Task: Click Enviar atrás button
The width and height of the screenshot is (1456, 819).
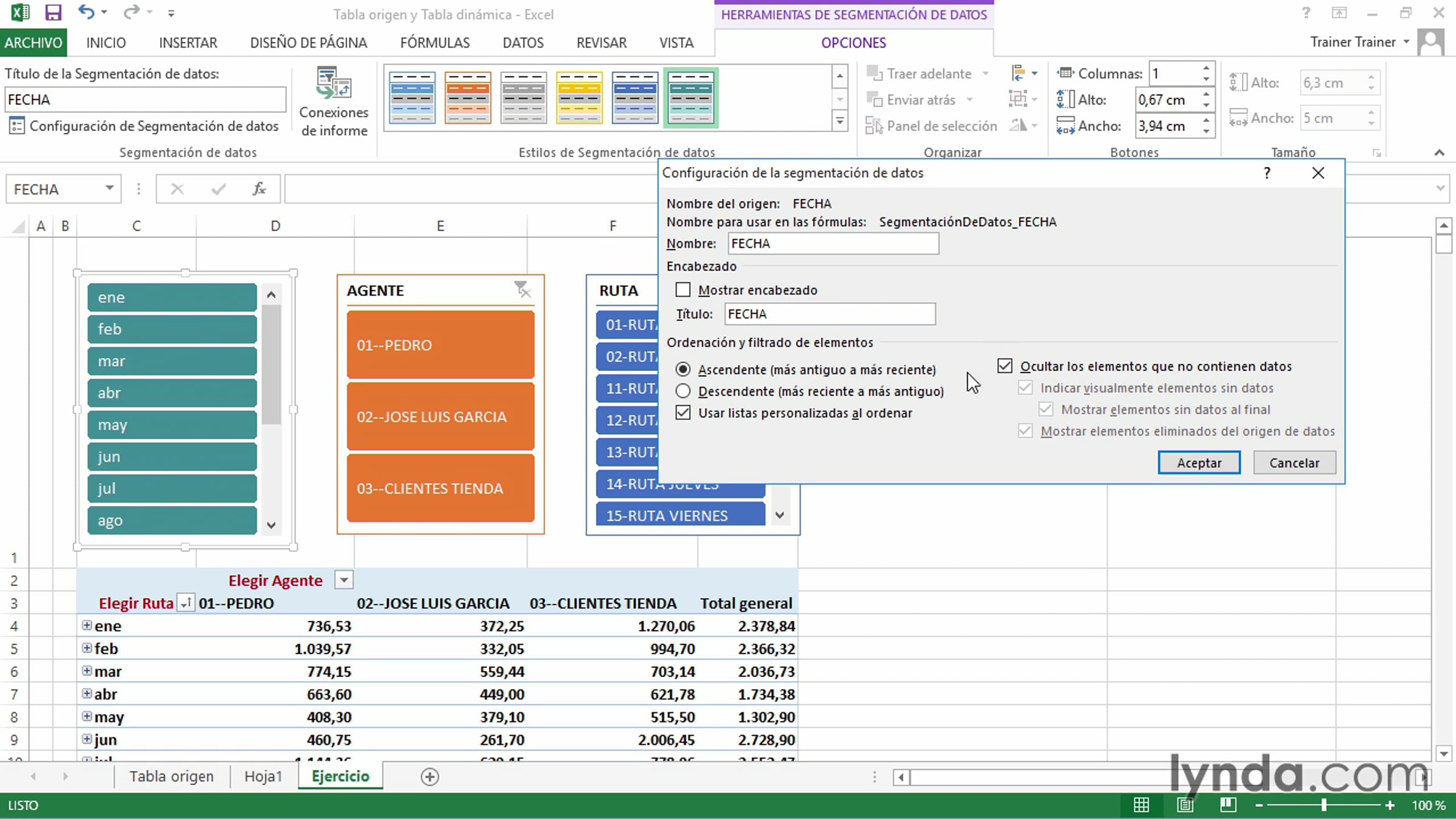Action: (x=912, y=99)
